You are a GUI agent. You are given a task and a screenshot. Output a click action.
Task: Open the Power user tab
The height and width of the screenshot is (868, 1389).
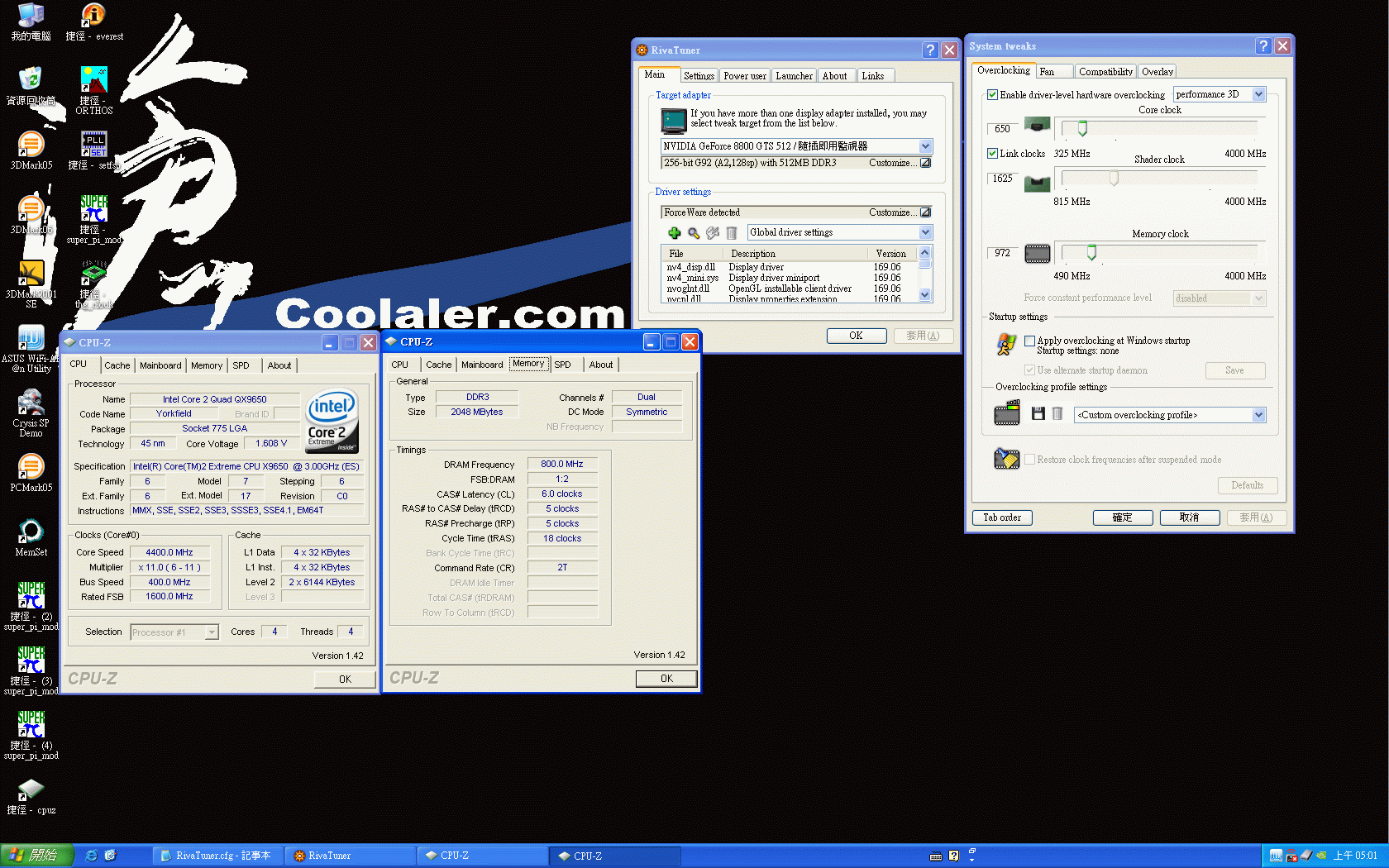(x=744, y=76)
